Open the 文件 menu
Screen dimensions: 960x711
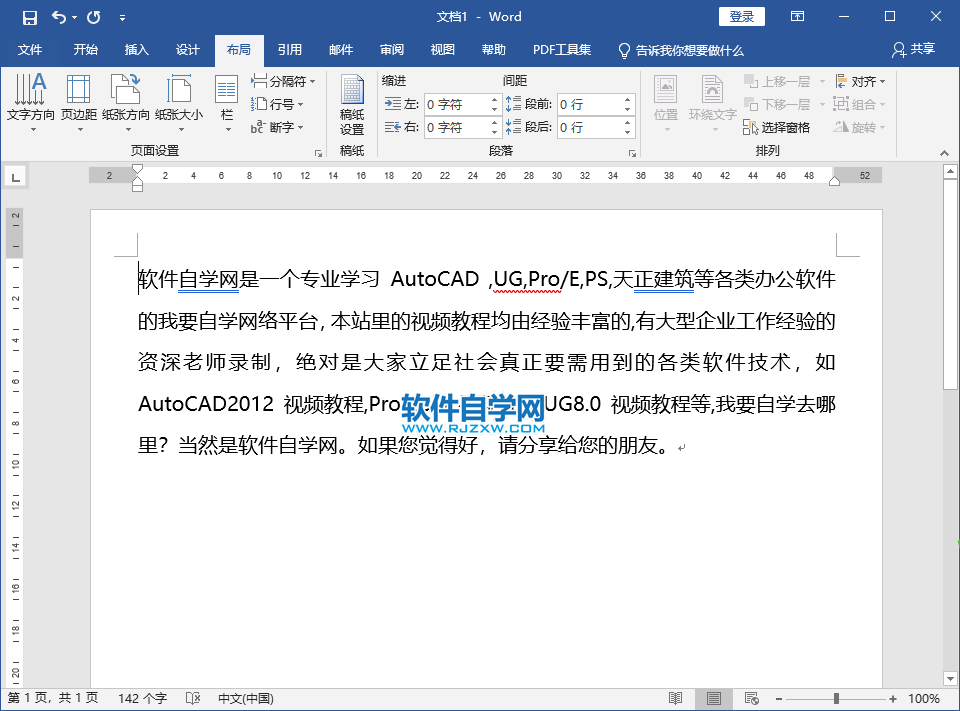point(29,50)
